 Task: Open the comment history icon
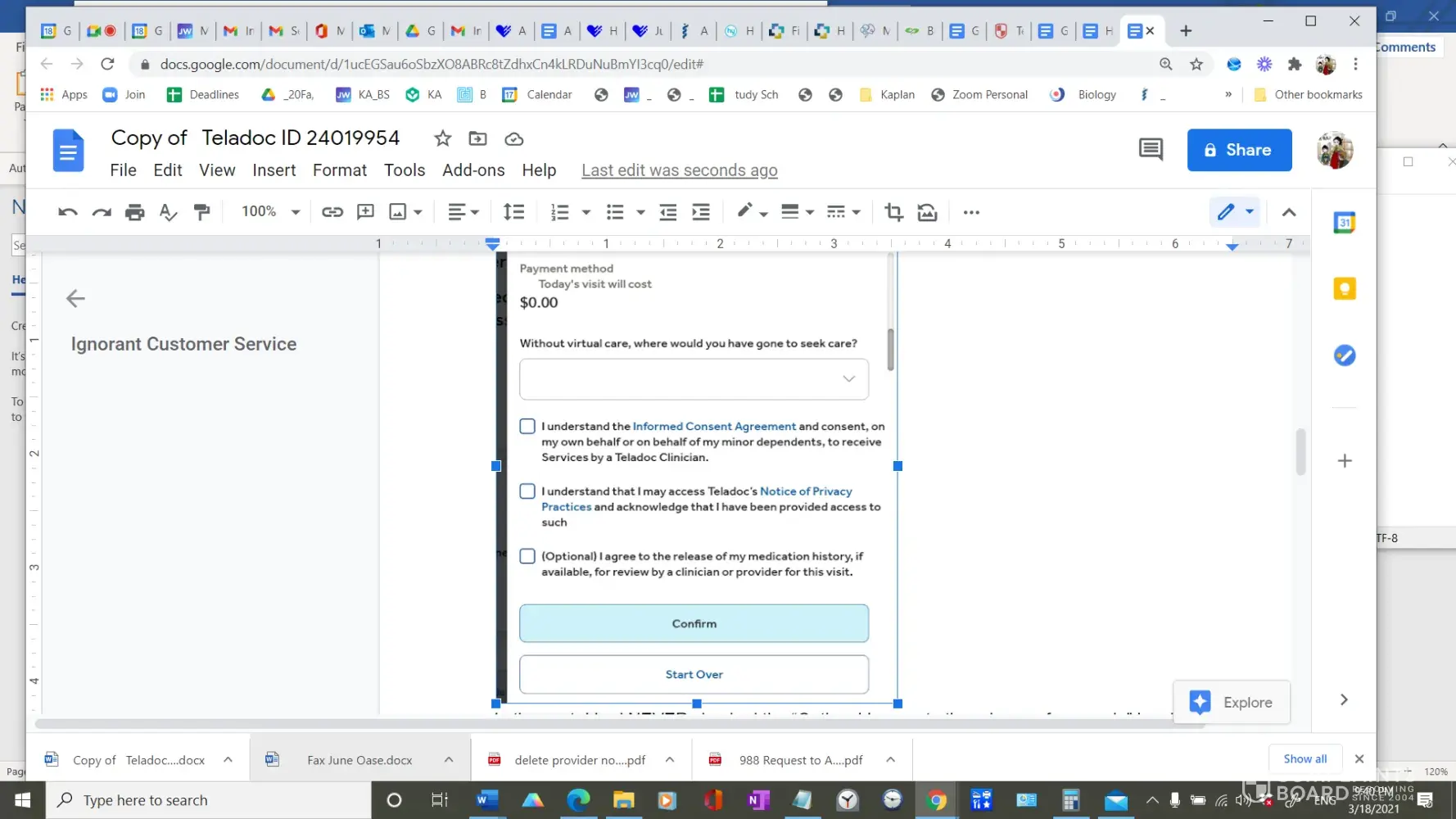(x=1151, y=149)
